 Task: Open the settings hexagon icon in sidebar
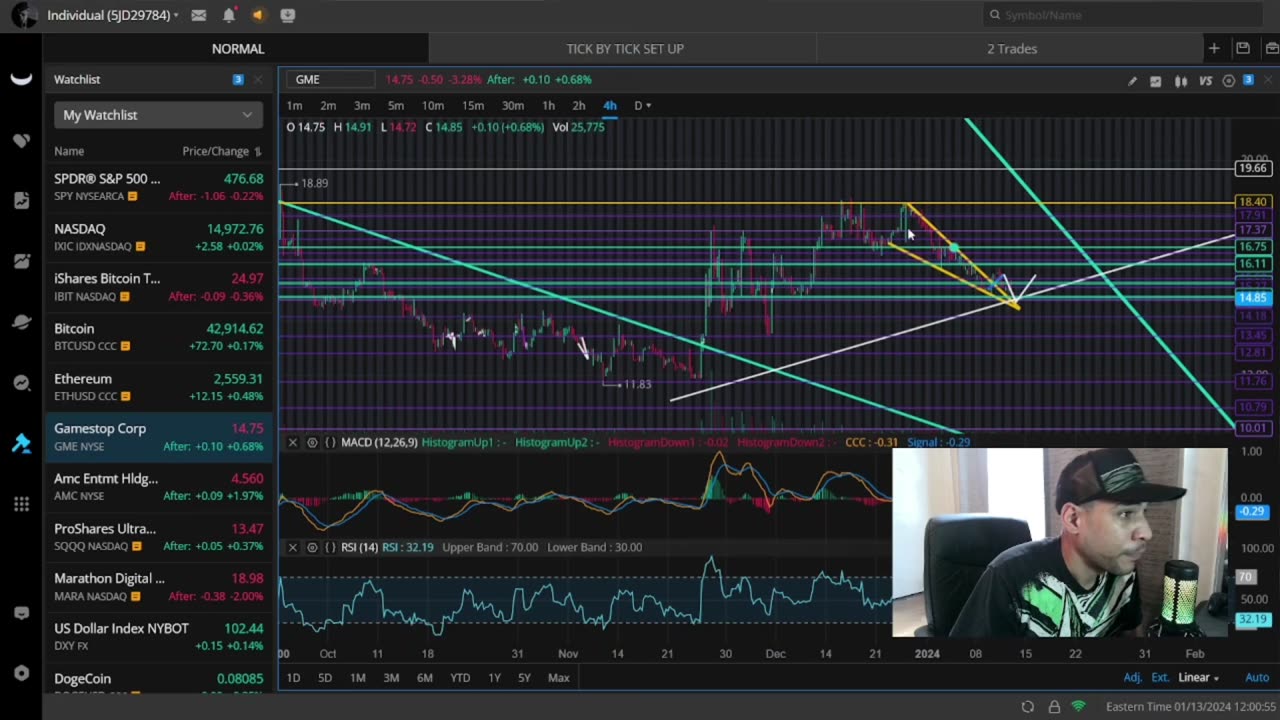click(x=21, y=673)
